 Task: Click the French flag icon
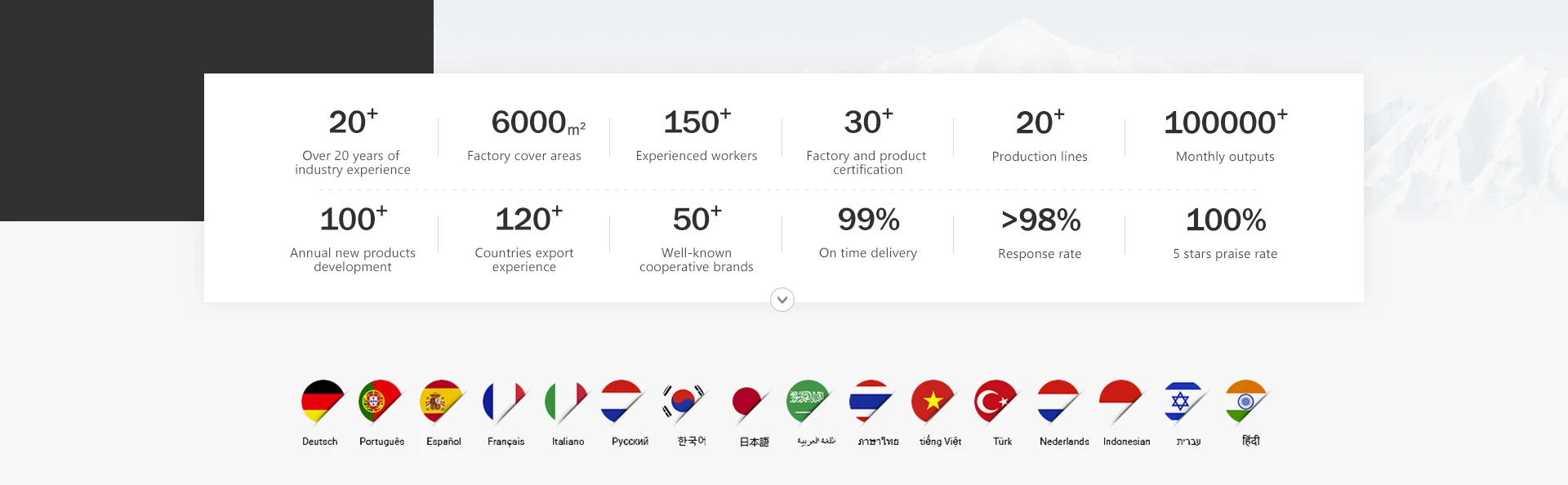click(504, 401)
